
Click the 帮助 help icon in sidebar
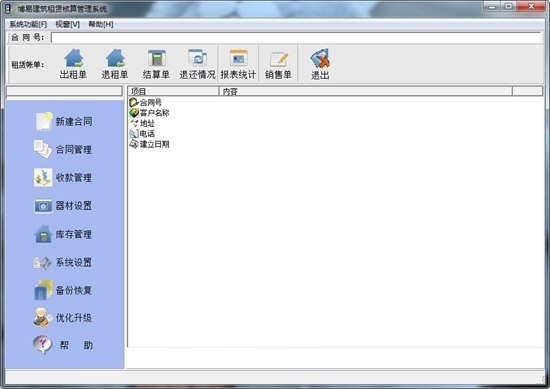43,345
